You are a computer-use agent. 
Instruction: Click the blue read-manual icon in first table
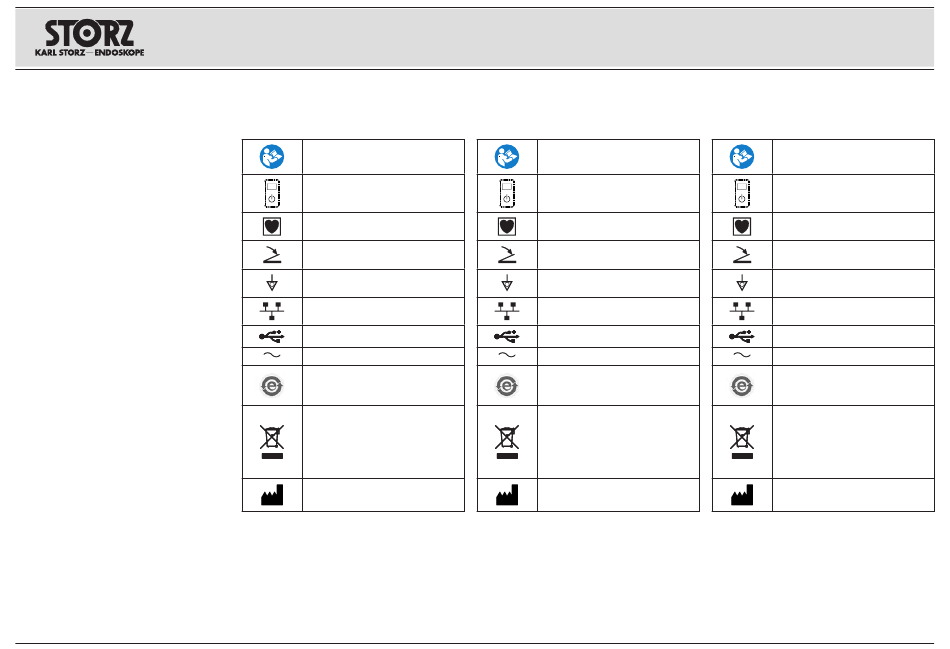pos(272,157)
